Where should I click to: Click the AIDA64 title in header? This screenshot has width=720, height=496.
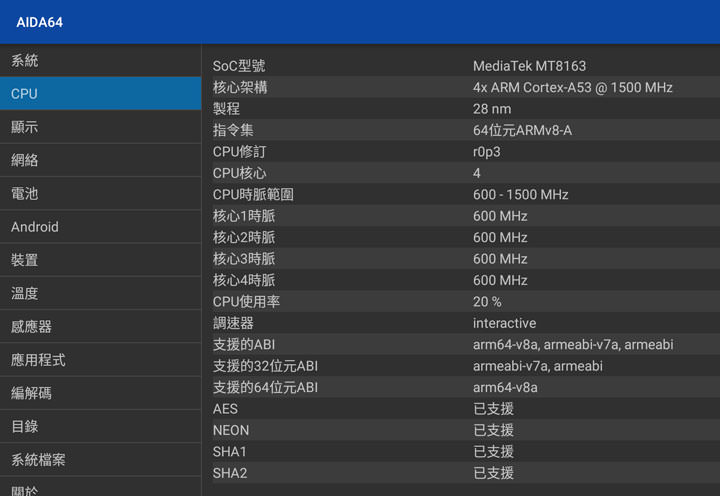40,22
